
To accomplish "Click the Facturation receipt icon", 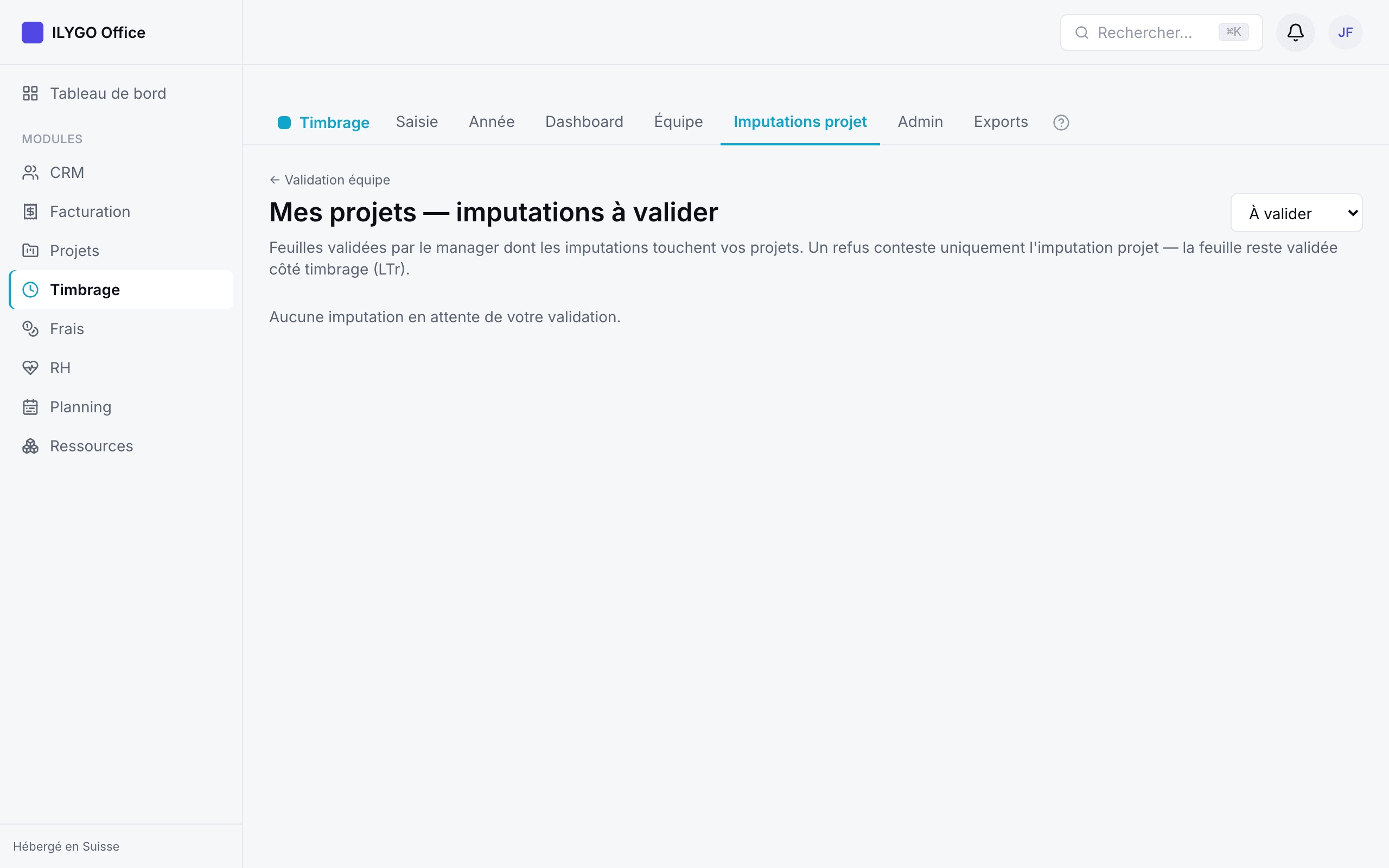I will click(30, 212).
